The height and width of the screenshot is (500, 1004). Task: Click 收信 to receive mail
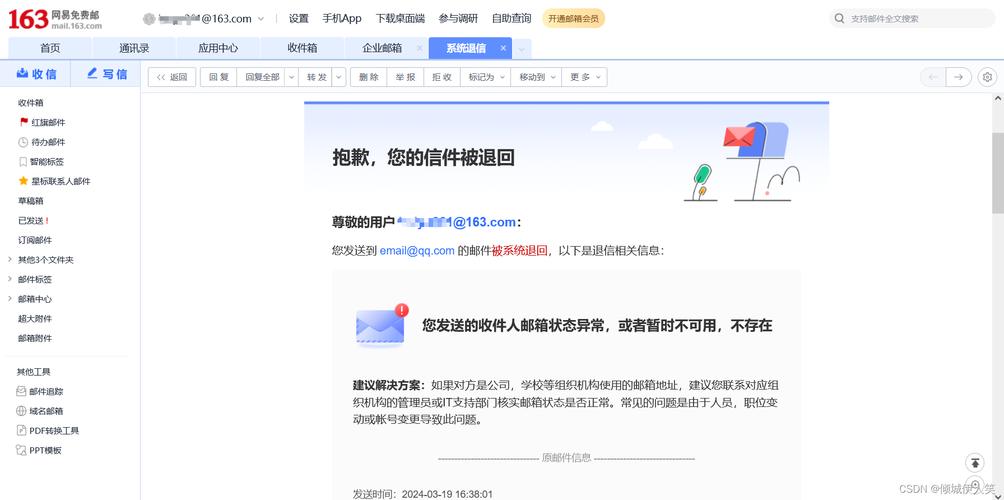[36, 74]
